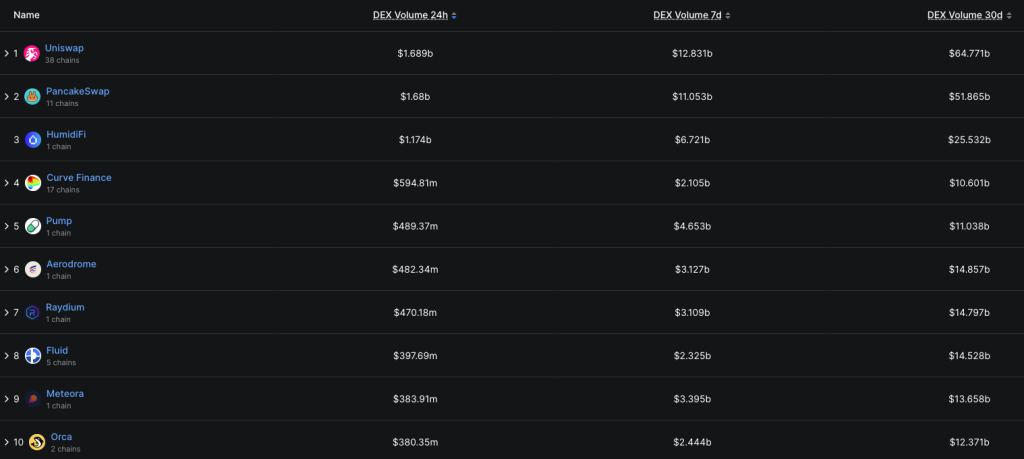This screenshot has height=459, width=1024.
Task: Click the Uniswap unicorn logo icon
Action: (x=32, y=53)
